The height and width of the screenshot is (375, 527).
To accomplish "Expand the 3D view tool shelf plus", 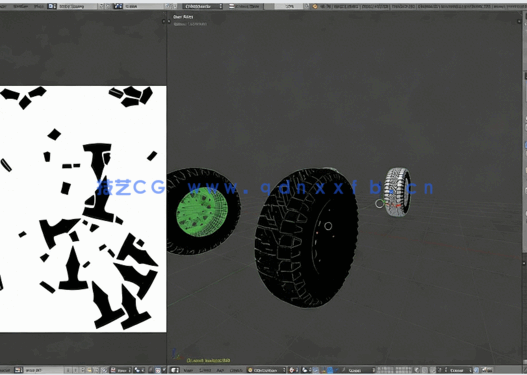I will 169,22.
